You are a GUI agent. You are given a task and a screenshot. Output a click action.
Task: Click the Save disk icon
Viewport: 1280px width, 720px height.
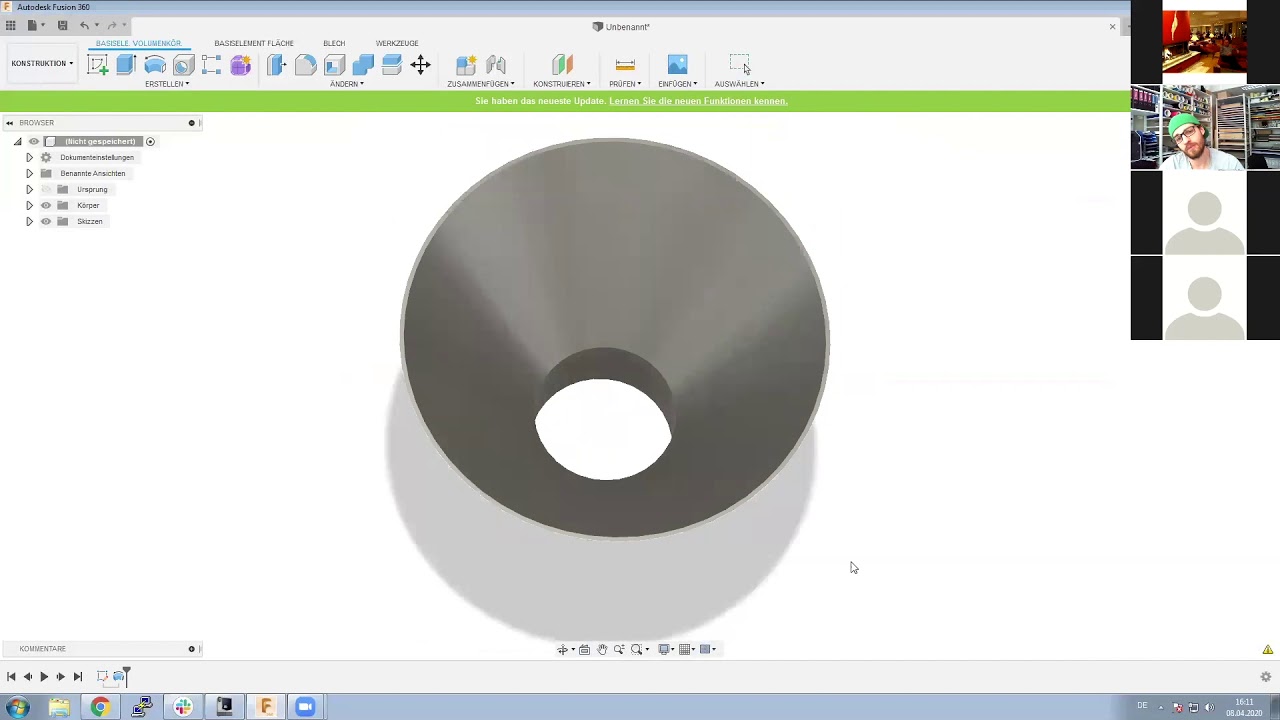[62, 25]
